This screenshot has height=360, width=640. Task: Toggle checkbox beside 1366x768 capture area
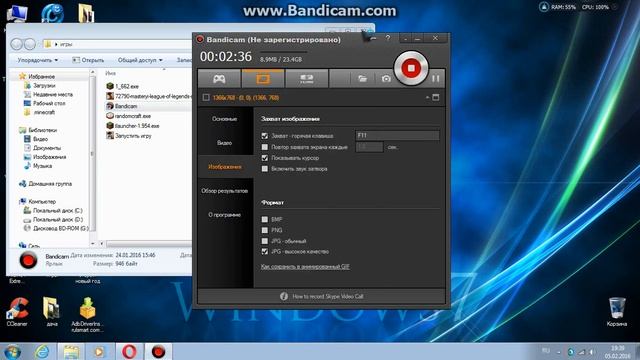(206, 98)
